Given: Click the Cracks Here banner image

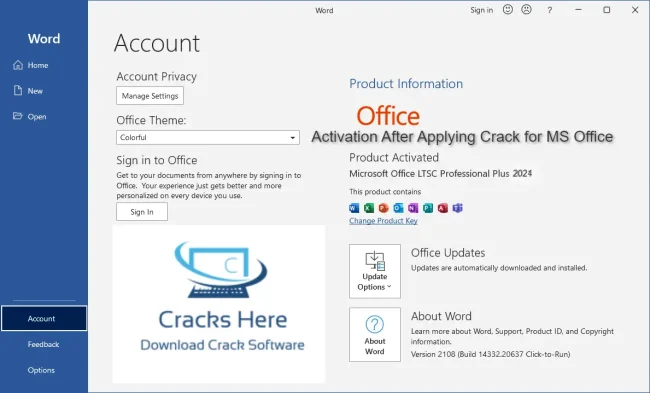Looking at the screenshot, I should click(x=219, y=304).
